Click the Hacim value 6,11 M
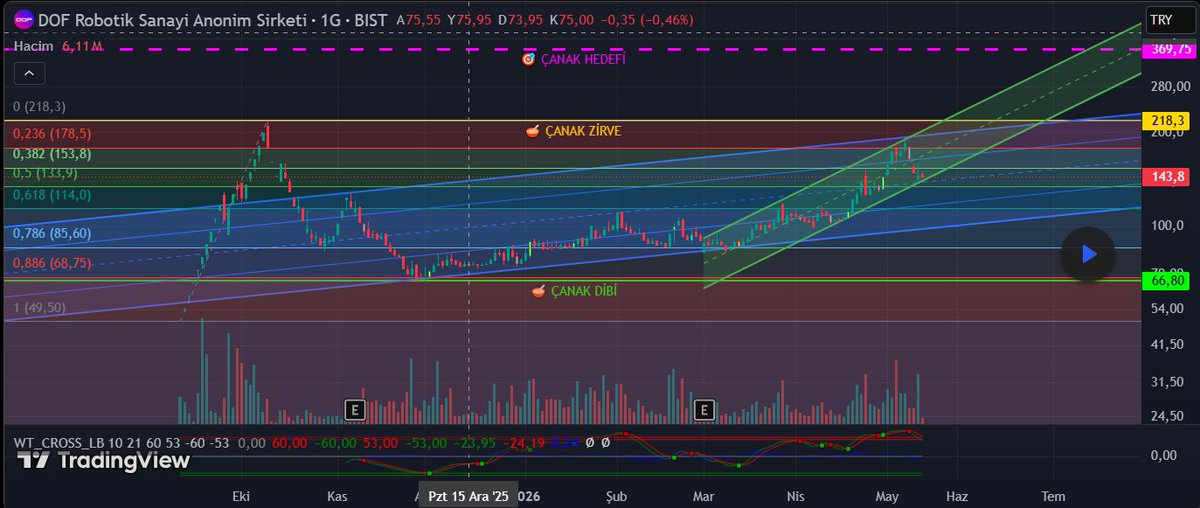 [x=83, y=46]
